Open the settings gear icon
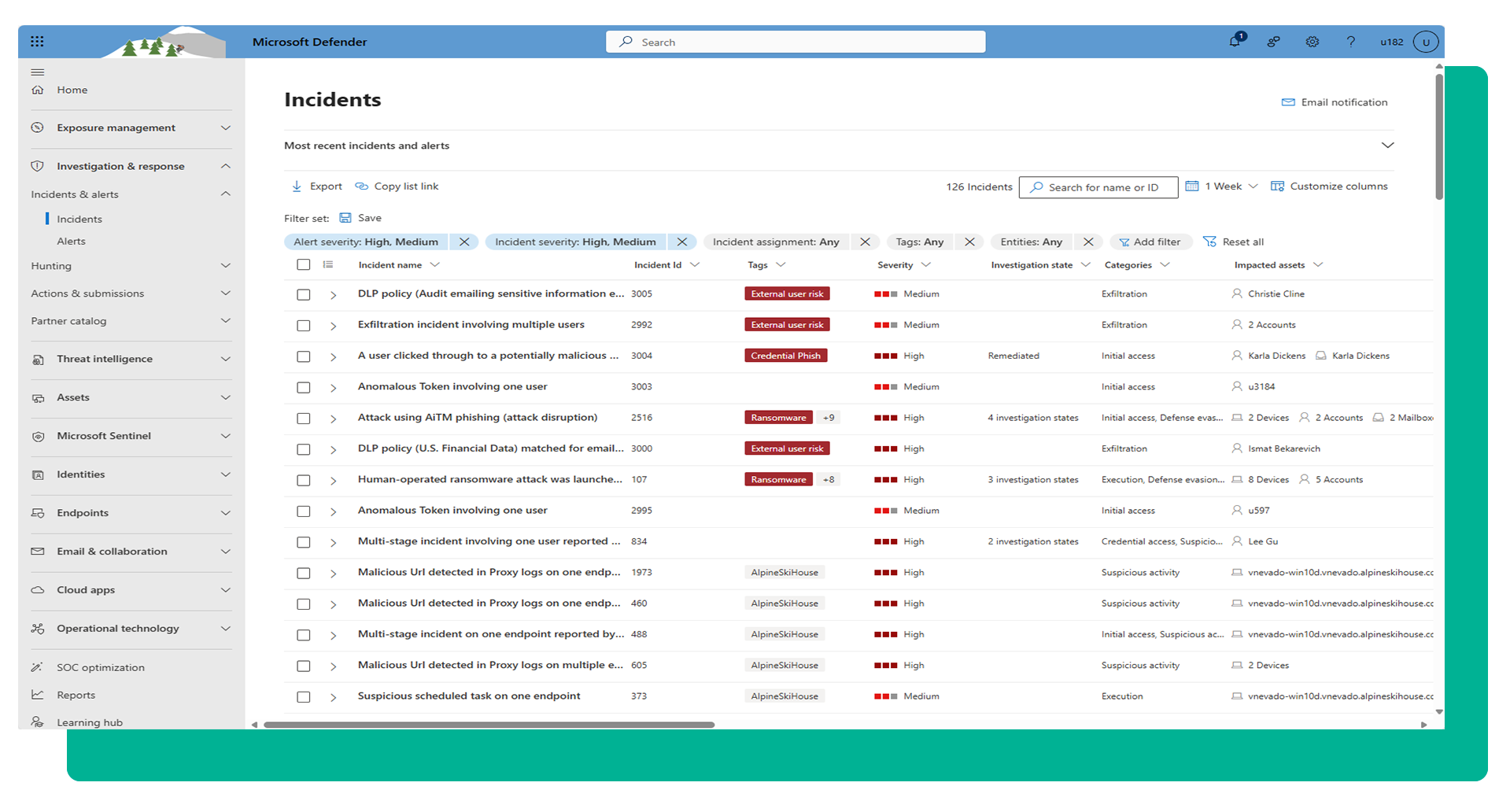This screenshot has height=812, width=1499. click(1312, 42)
